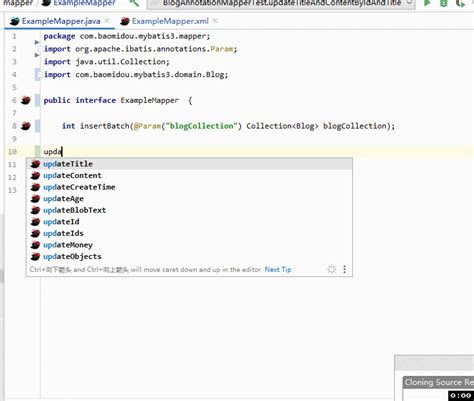Close the ExampleMapper.java tab
Viewport: 474px width, 401px height.
click(x=107, y=21)
